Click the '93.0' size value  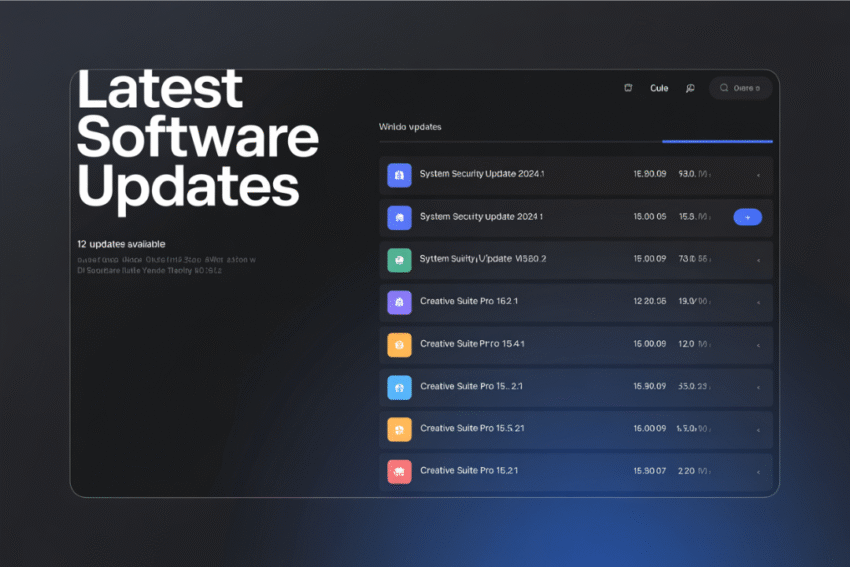click(x=687, y=173)
